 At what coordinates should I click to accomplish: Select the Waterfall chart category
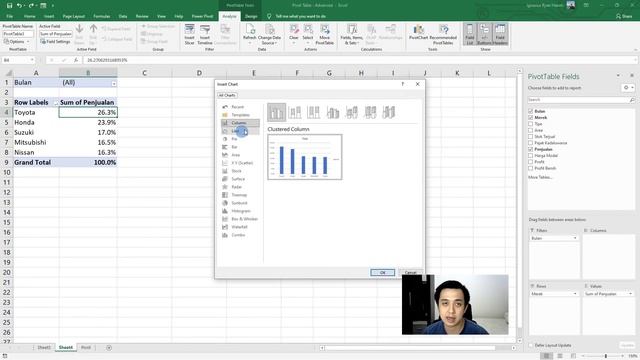(240, 227)
